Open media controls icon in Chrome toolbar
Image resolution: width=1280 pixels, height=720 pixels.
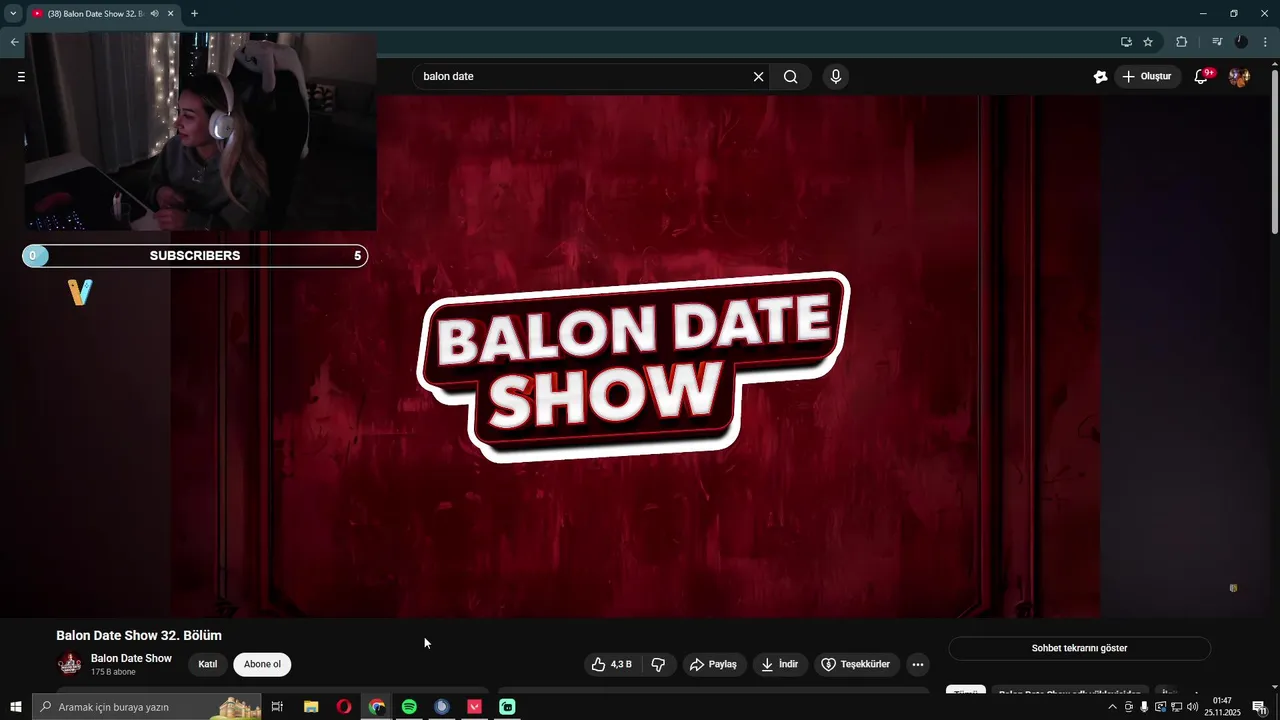1216,42
